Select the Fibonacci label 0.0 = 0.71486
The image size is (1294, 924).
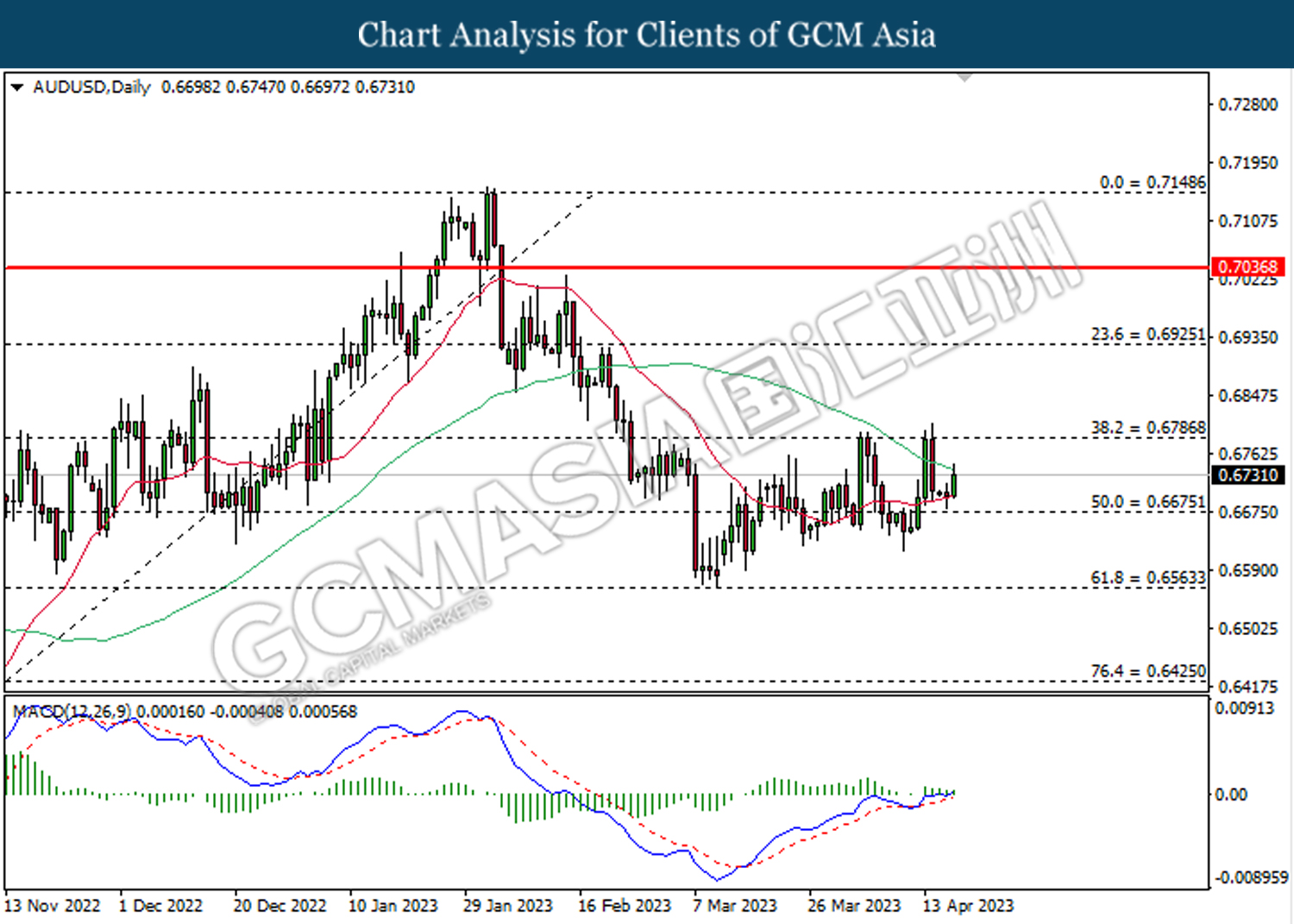1153,182
